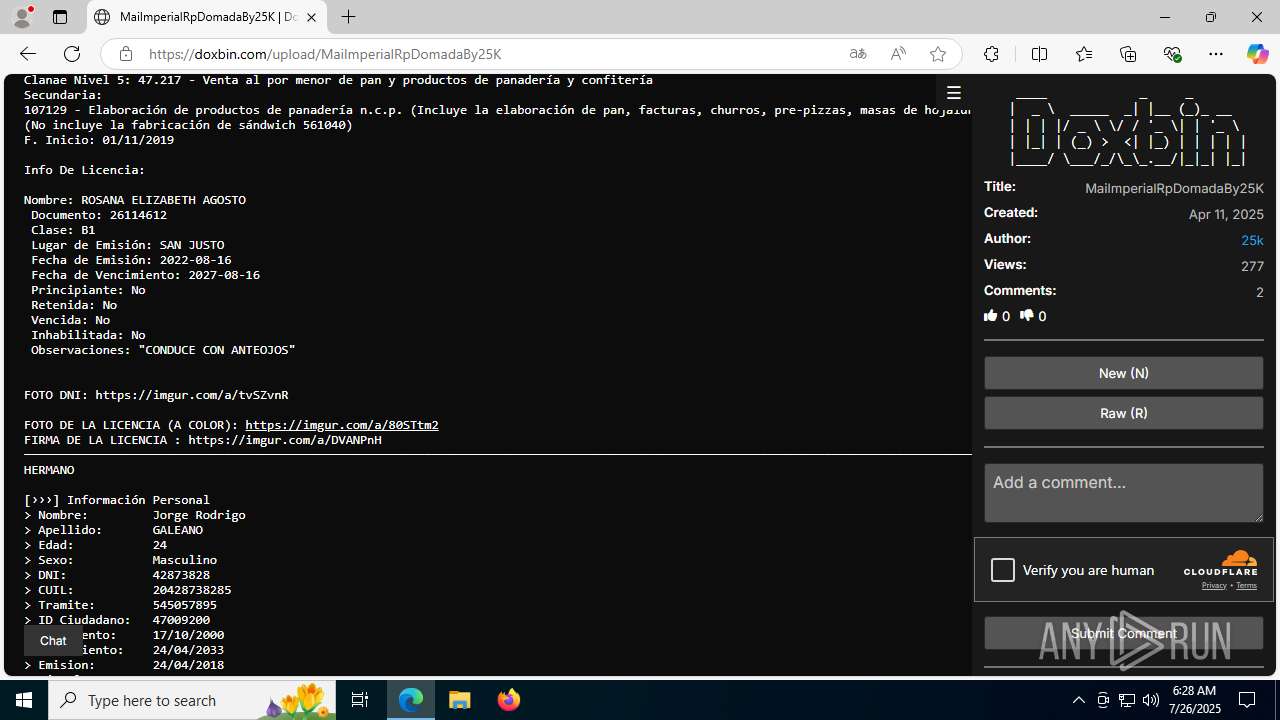The image size is (1280, 720).
Task: Open the Favorites list icon
Action: coord(1084,54)
